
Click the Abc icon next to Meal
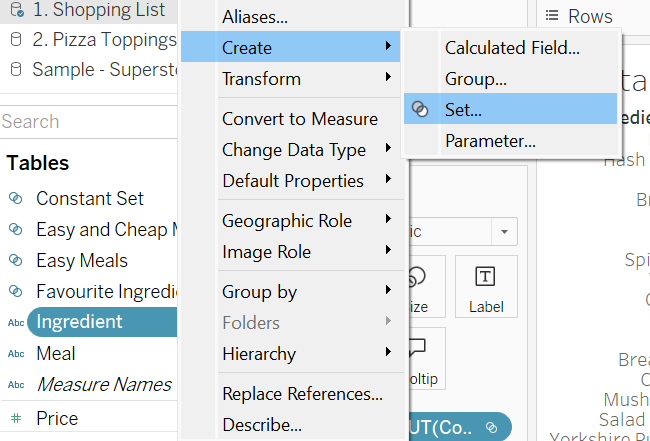click(x=16, y=354)
